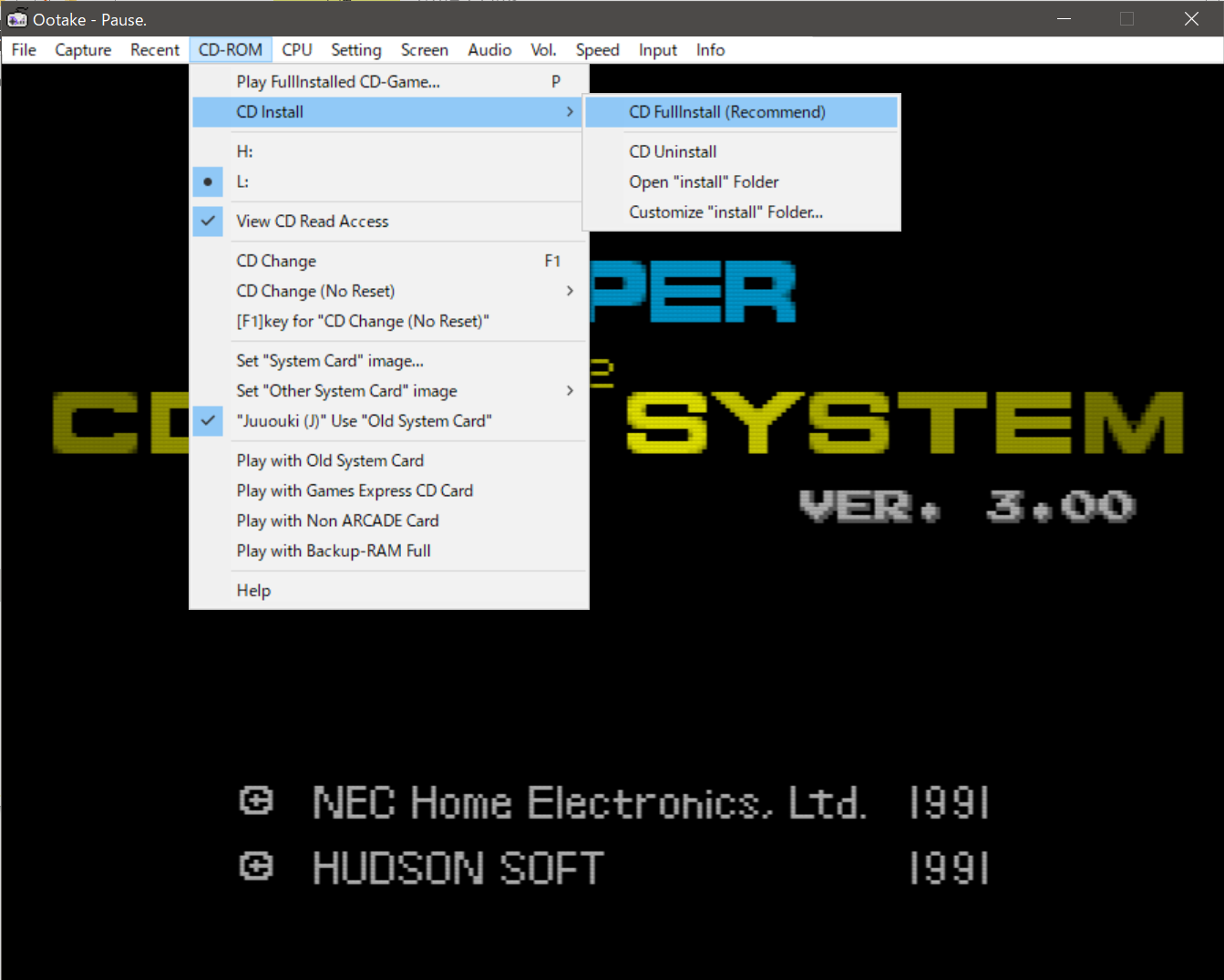Choose Open "install" Folder
The image size is (1224, 980).
click(741, 181)
